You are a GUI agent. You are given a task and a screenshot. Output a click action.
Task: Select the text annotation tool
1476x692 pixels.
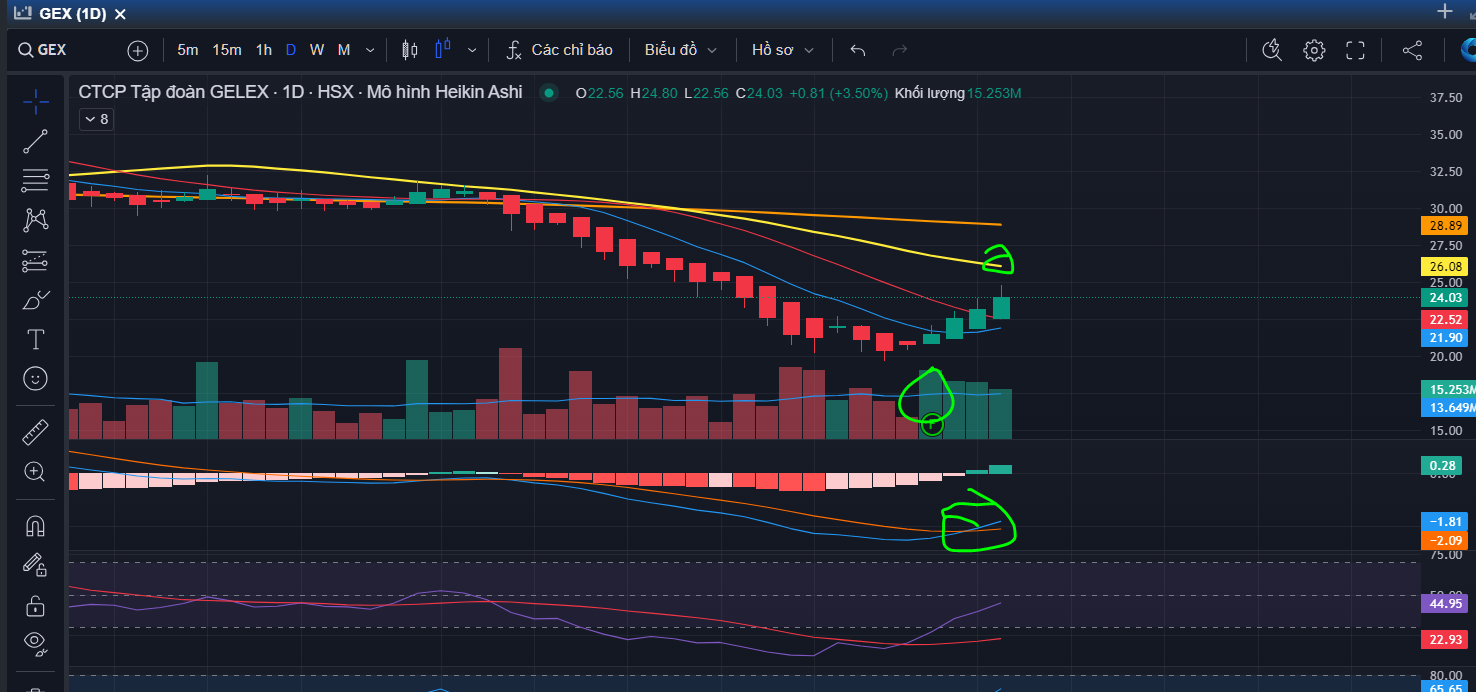pos(35,339)
